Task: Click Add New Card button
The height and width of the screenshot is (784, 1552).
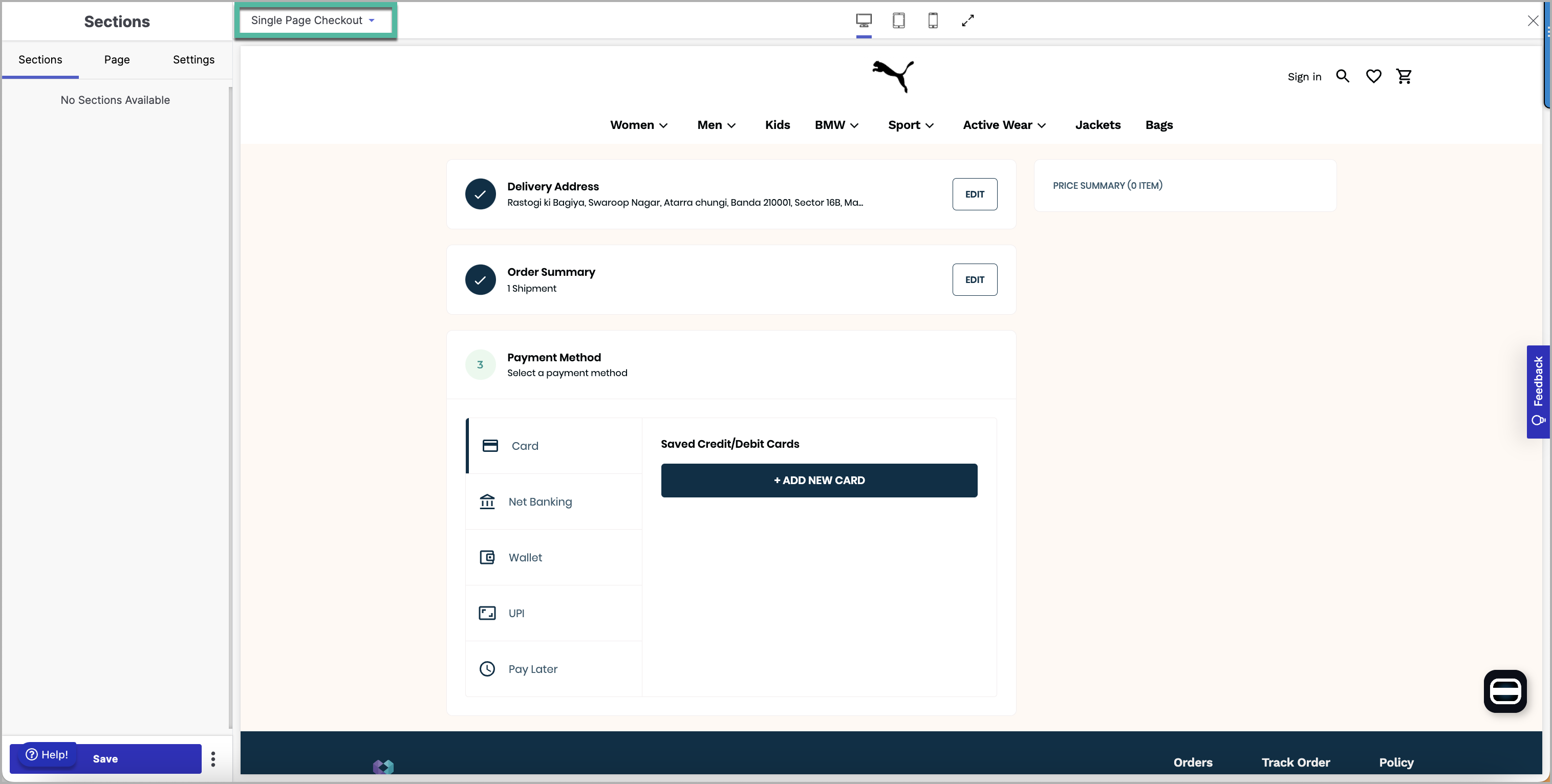Action: click(x=819, y=480)
